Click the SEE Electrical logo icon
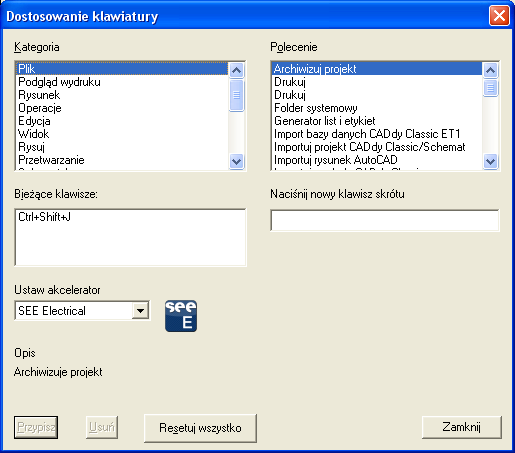Screen dimensions: 515x453 pyautogui.click(x=181, y=316)
